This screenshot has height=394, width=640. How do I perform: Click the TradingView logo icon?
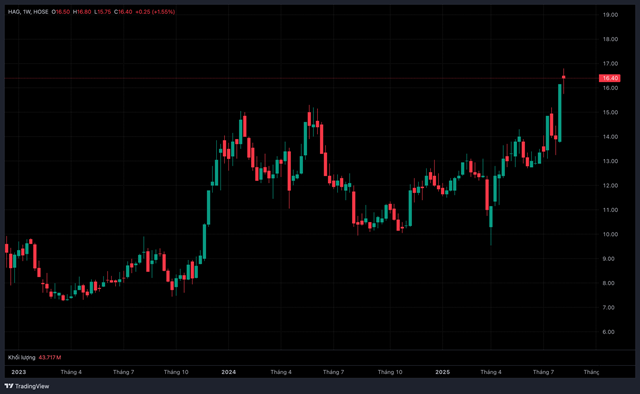pos(9,386)
